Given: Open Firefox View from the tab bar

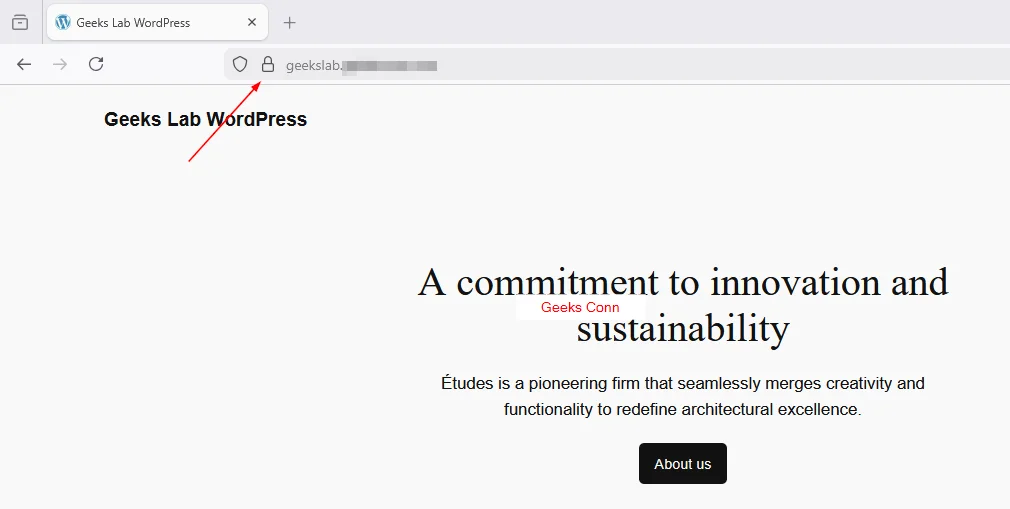Looking at the screenshot, I should click(20, 22).
